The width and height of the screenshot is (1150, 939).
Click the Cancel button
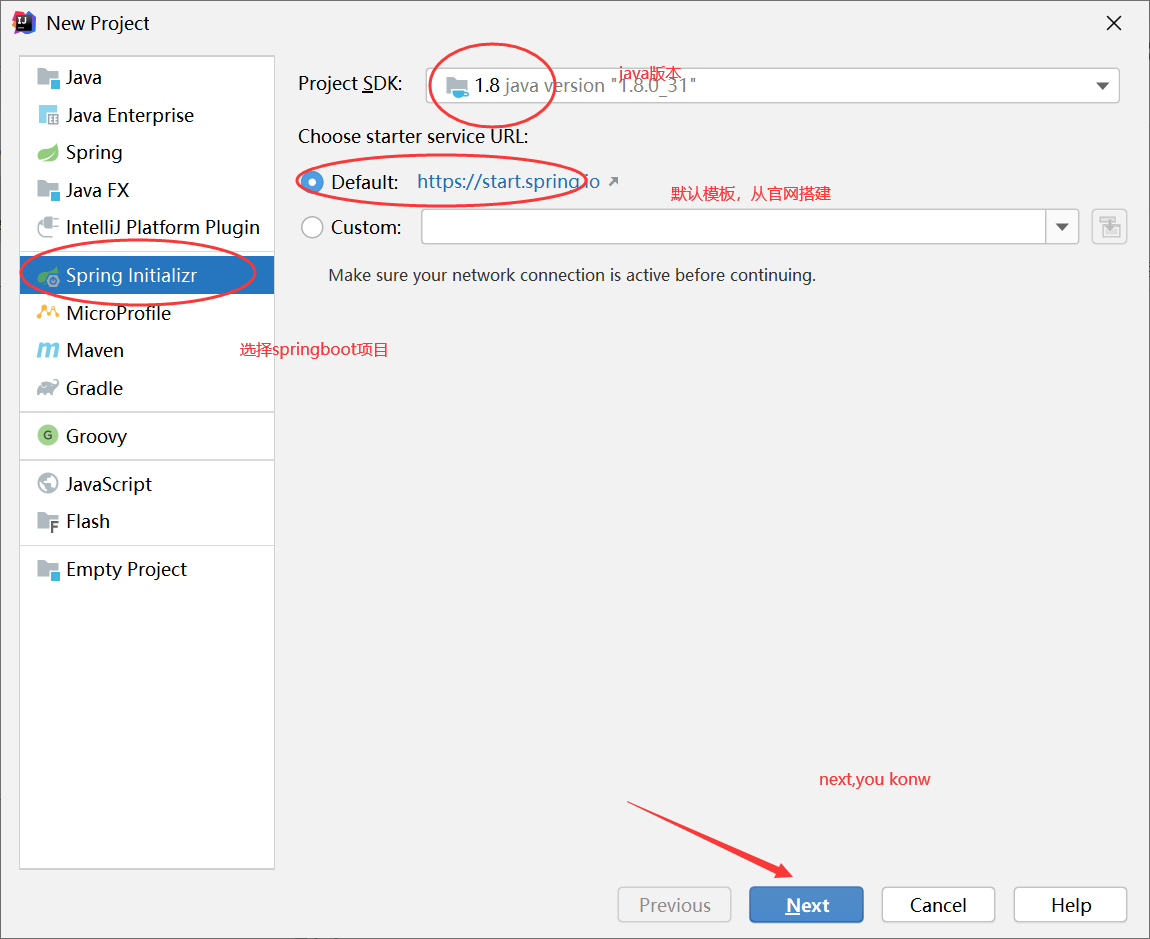[938, 905]
